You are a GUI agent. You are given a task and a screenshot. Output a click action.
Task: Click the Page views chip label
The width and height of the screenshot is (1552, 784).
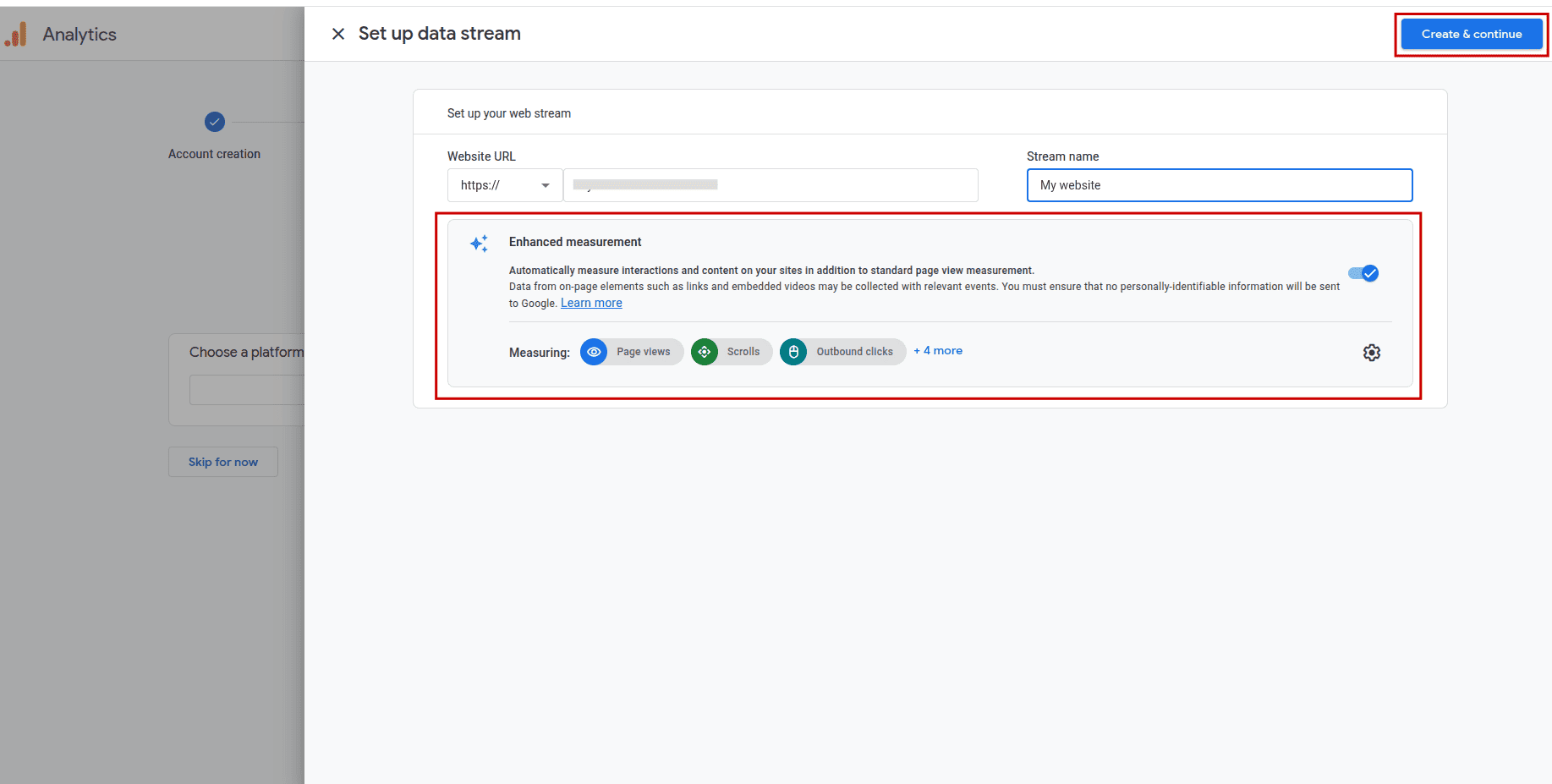tap(644, 352)
